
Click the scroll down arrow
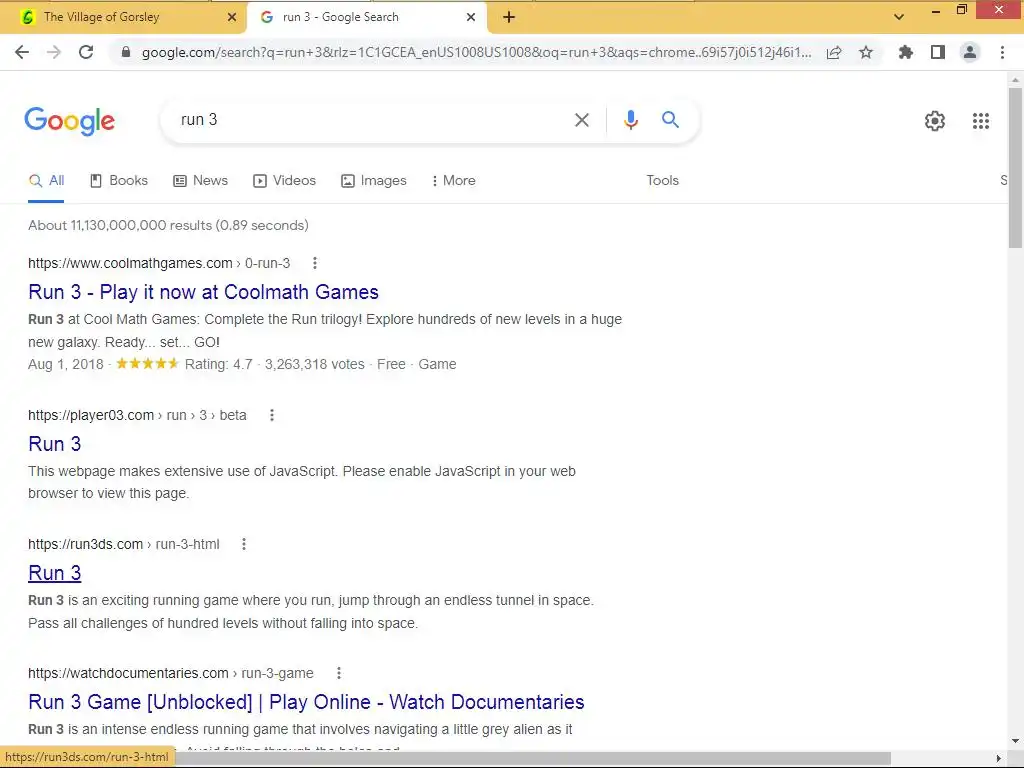pyautogui.click(x=1015, y=741)
